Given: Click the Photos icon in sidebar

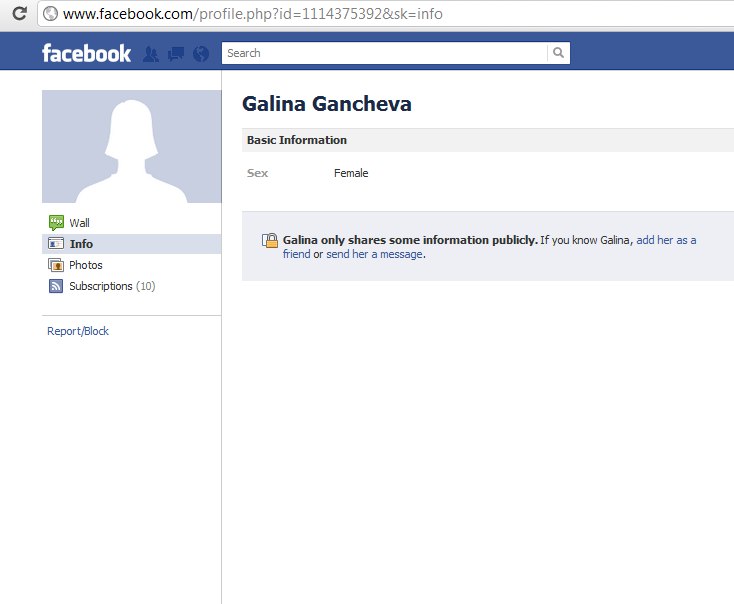Looking at the screenshot, I should coord(56,265).
